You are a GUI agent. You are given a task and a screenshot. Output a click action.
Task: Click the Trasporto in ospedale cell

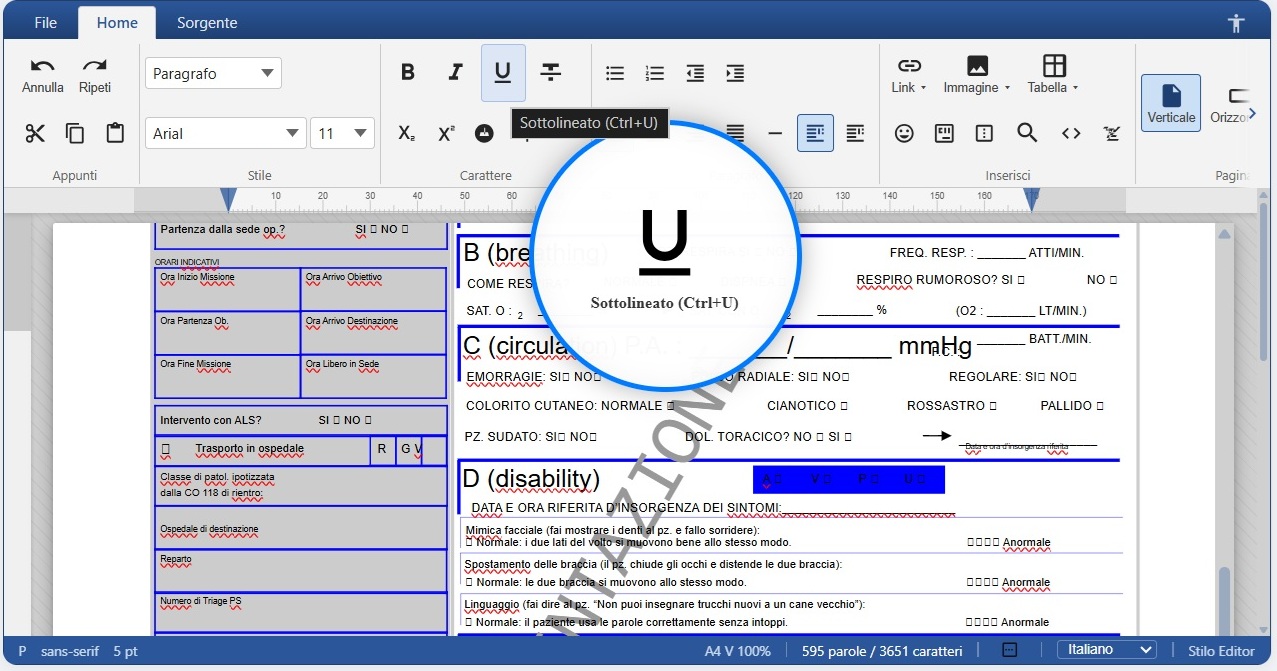pos(262,450)
